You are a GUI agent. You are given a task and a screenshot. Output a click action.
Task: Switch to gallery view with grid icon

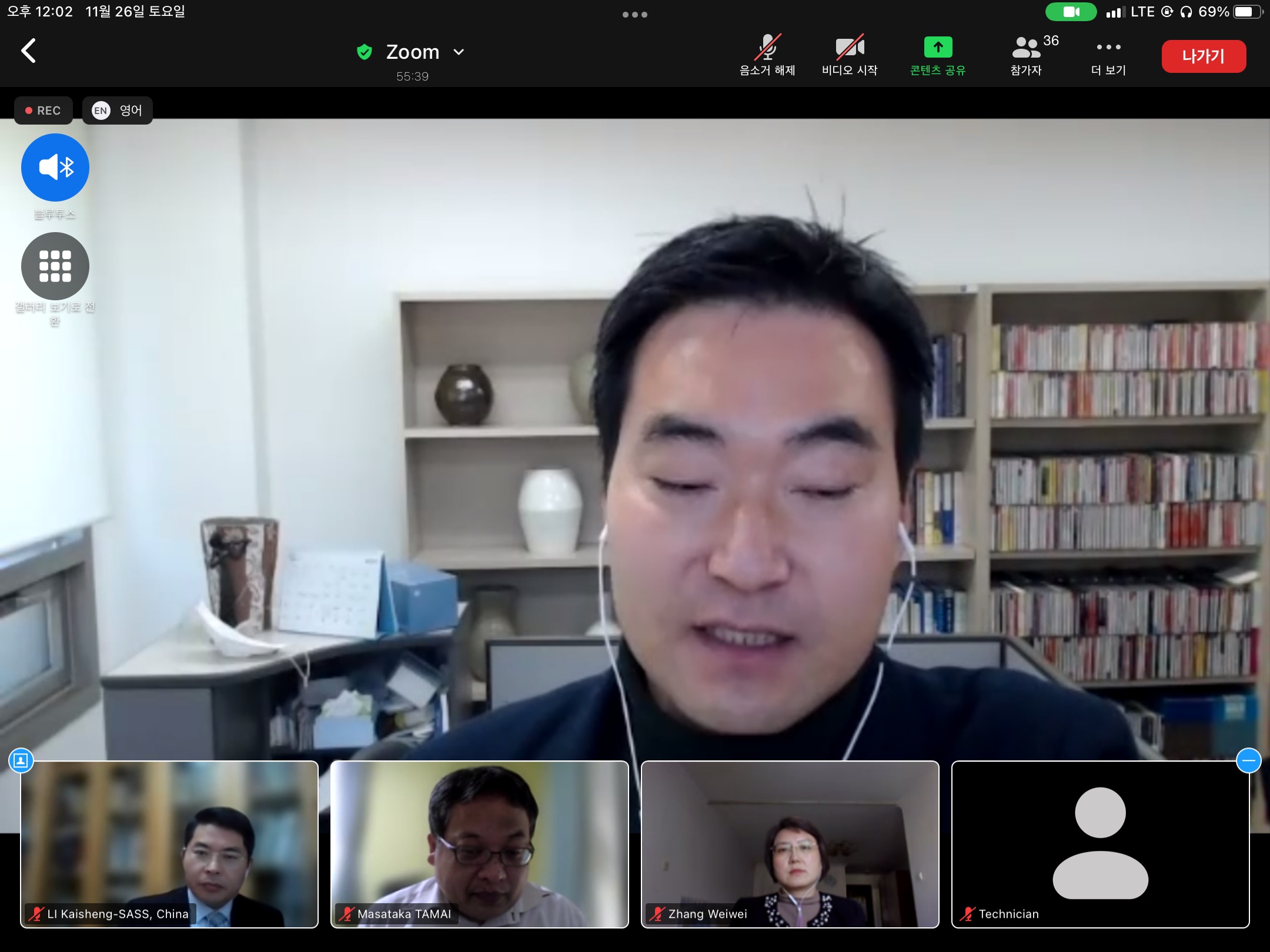pyautogui.click(x=55, y=266)
